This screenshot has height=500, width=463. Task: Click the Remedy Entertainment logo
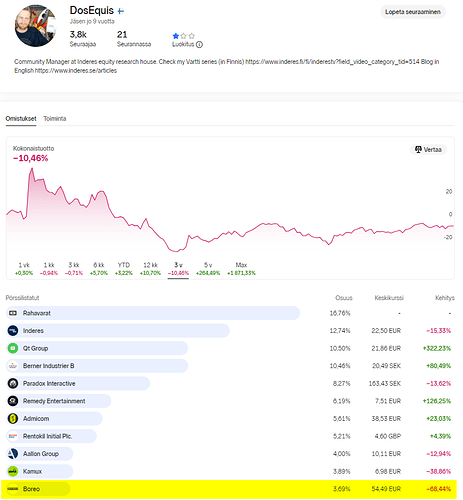[13, 401]
